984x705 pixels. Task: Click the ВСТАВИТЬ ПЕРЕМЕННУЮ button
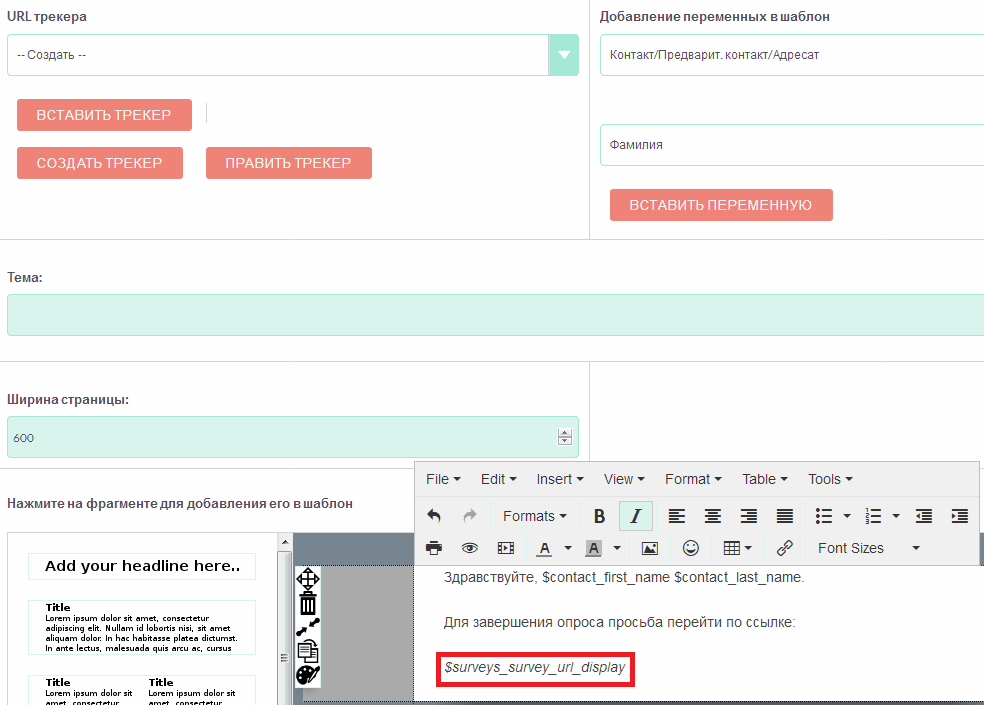[721, 205]
